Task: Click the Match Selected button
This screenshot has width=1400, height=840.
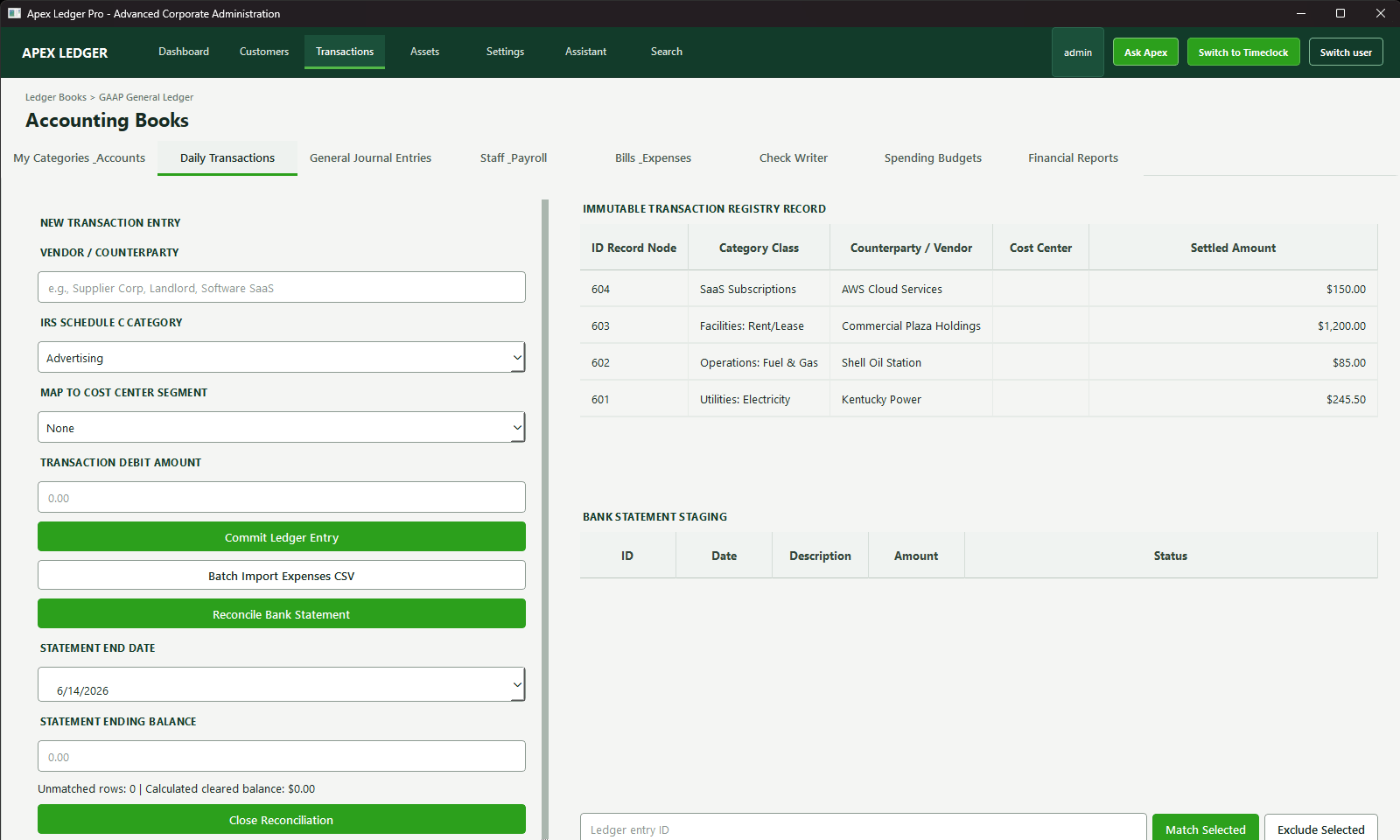Action: [1205, 829]
